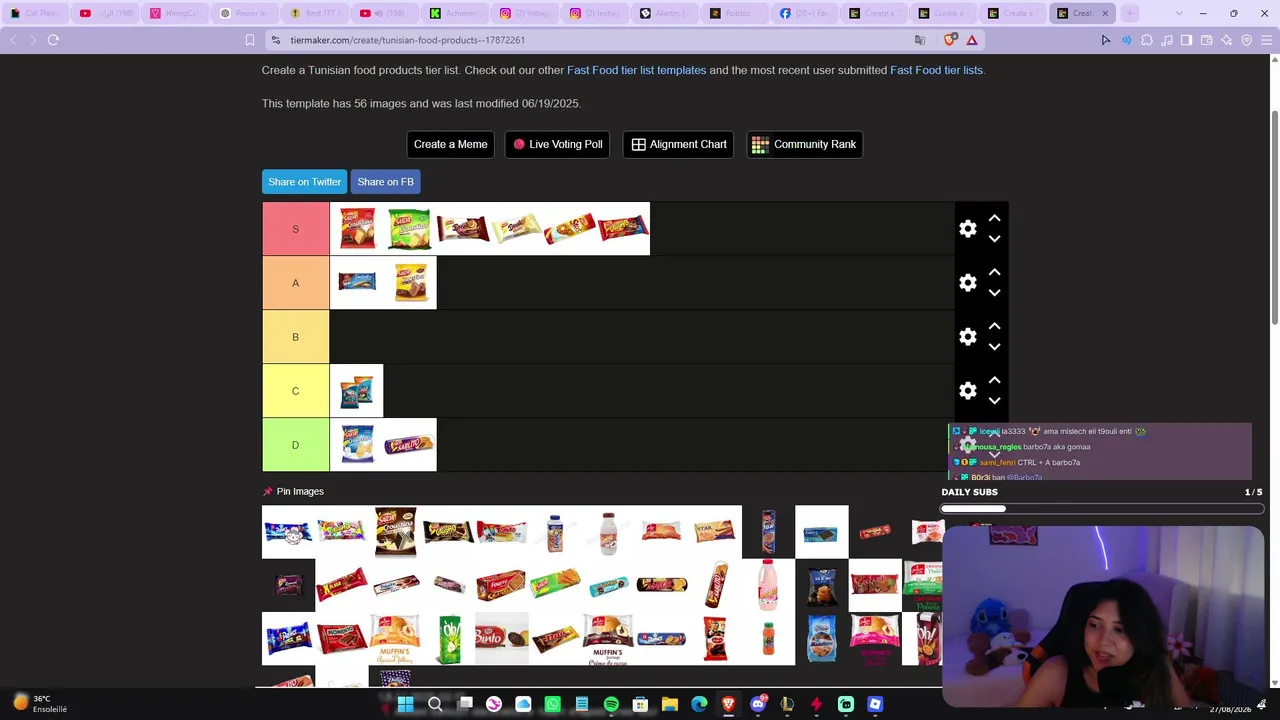Close the active tiermaker tab
Screen dimensions: 1280x720
coord(1105,13)
